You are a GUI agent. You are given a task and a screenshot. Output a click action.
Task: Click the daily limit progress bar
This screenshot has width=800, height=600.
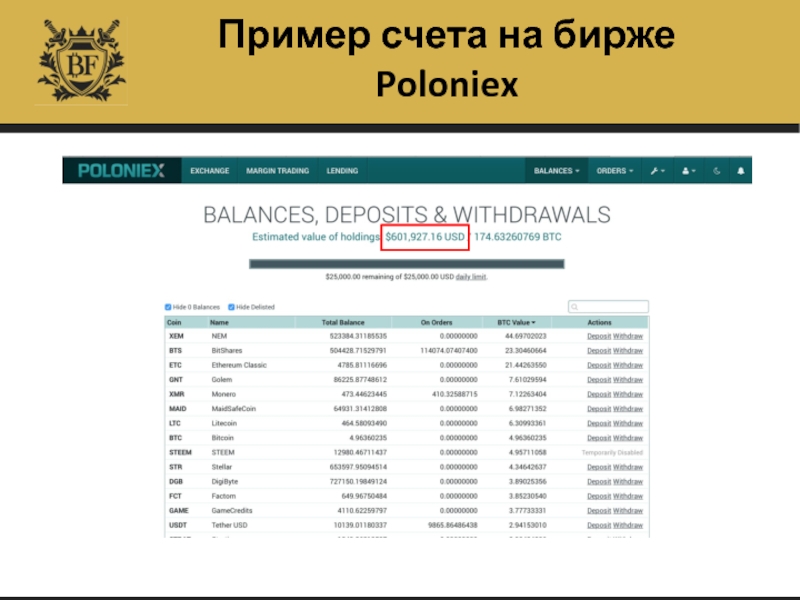point(407,264)
